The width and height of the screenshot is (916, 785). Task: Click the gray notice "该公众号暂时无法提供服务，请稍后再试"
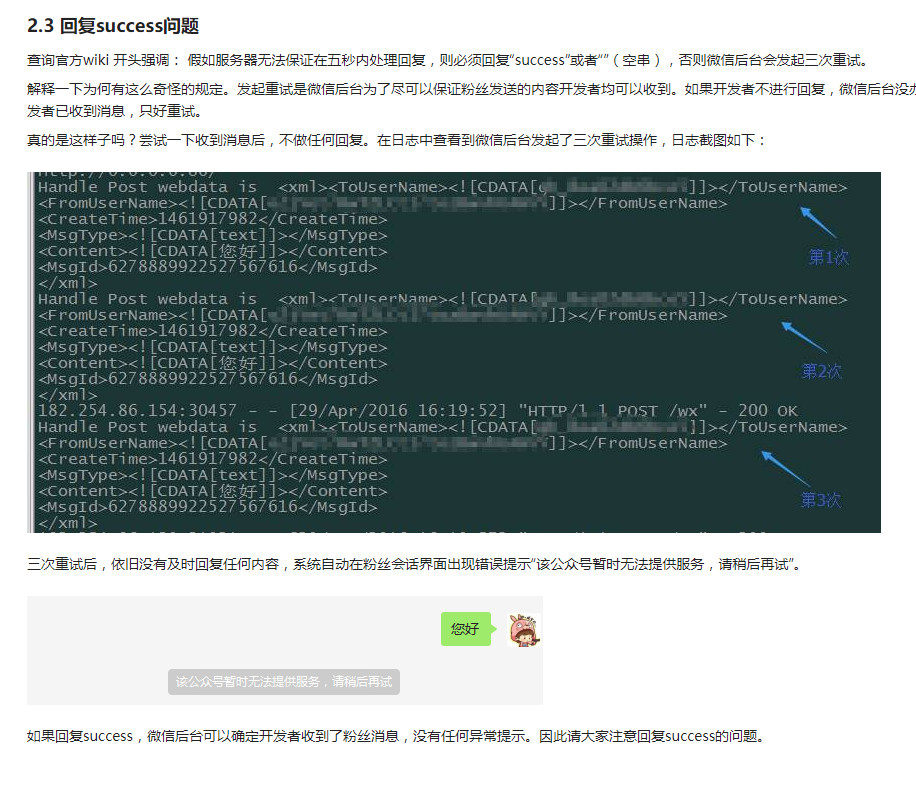tap(284, 682)
